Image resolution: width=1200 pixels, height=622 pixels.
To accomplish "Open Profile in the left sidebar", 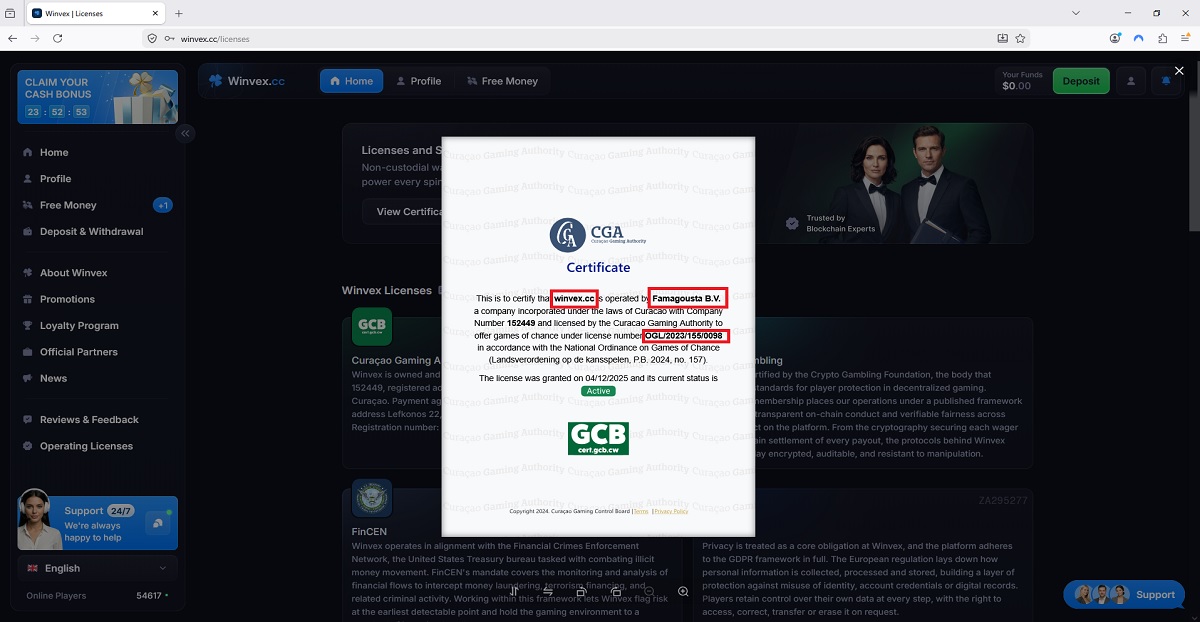I will click(x=97, y=179).
